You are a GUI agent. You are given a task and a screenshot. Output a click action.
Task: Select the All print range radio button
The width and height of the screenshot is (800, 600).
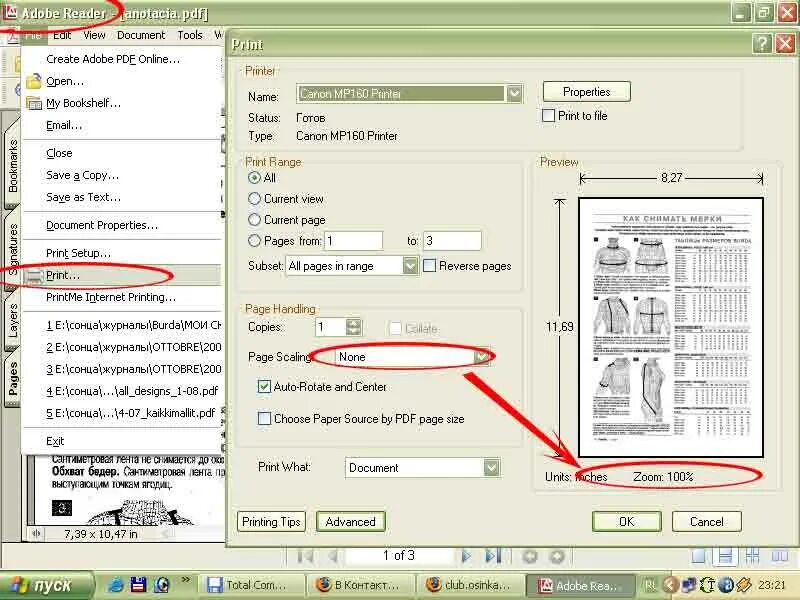coord(254,178)
